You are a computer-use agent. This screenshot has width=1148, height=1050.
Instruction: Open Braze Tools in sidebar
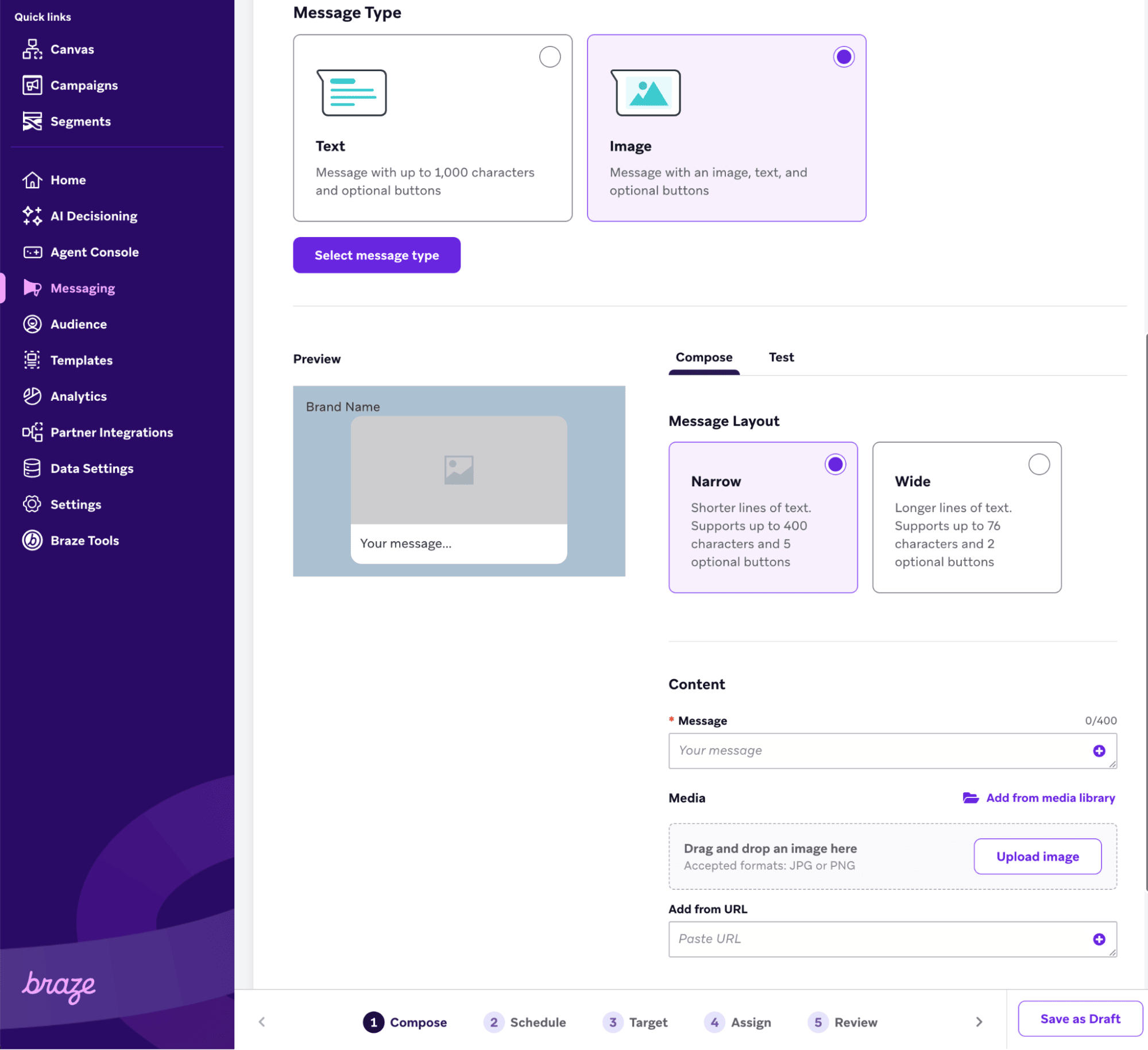(84, 540)
